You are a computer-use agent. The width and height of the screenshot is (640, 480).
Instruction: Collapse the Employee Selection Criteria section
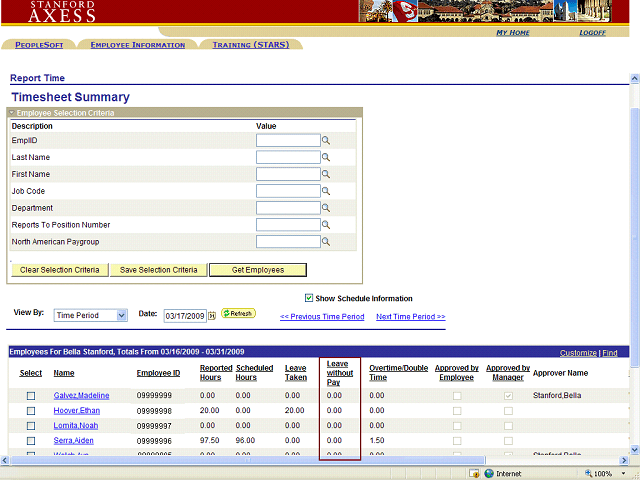12,113
